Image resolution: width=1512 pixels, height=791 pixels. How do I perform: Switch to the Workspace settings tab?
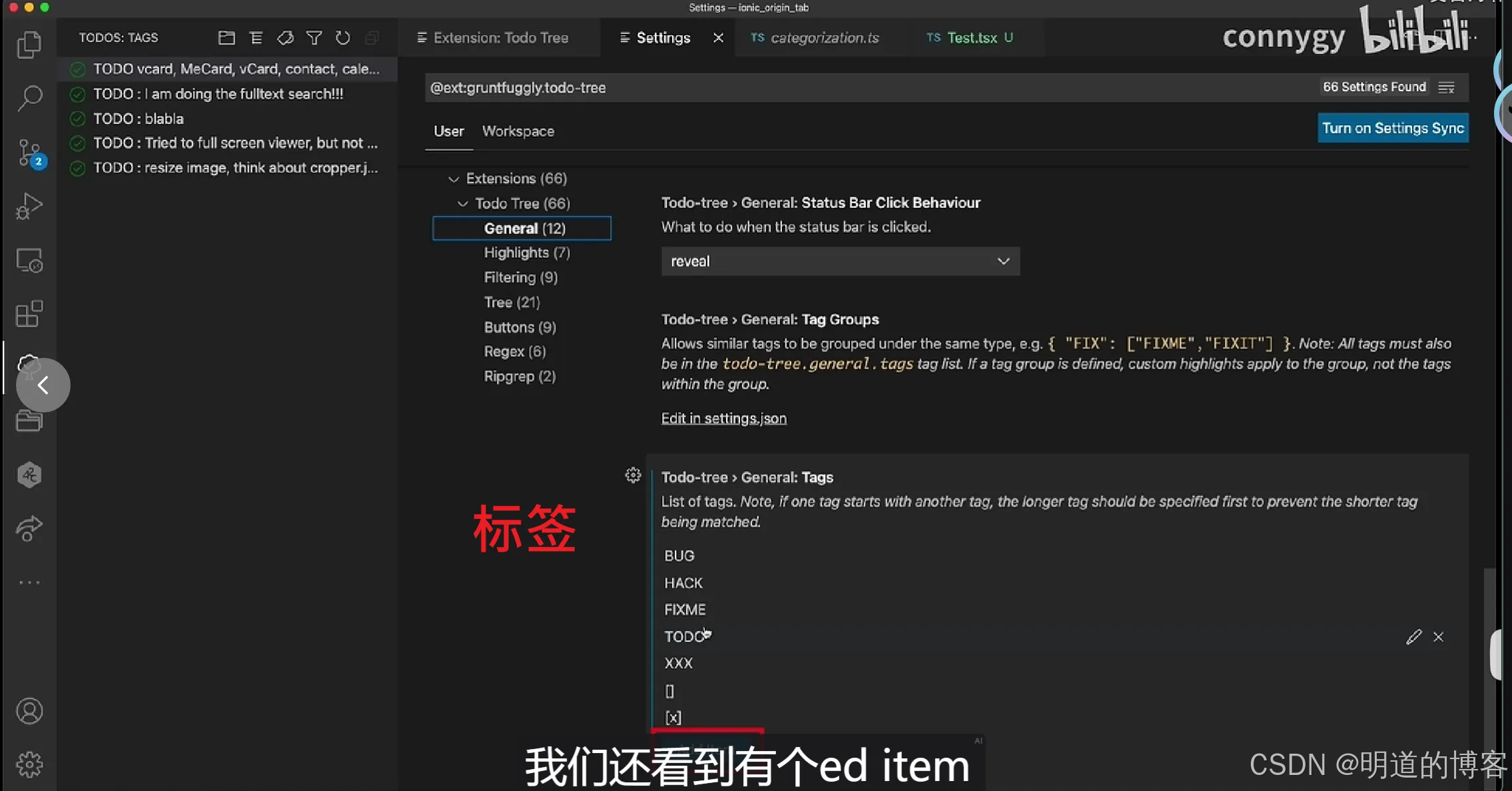click(x=518, y=131)
